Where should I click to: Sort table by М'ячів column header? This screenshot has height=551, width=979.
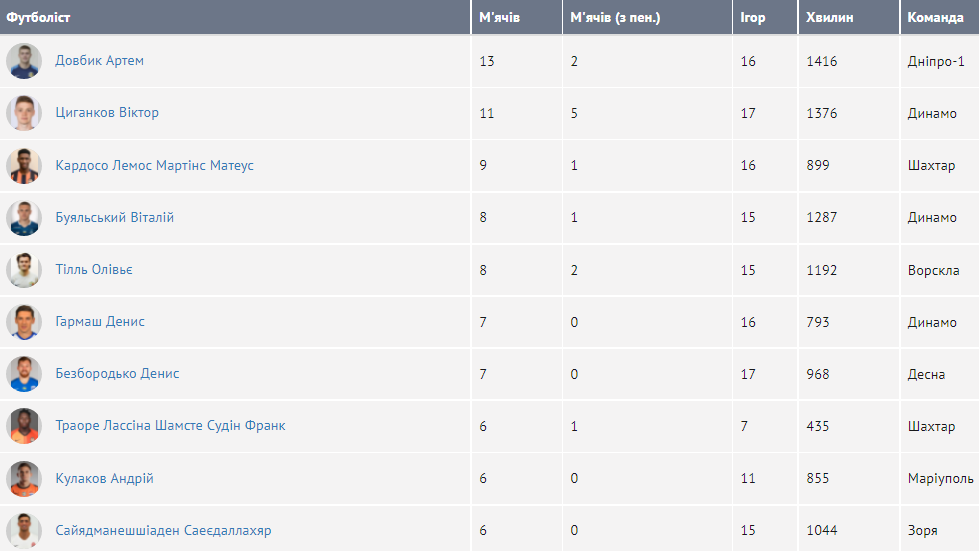click(499, 18)
